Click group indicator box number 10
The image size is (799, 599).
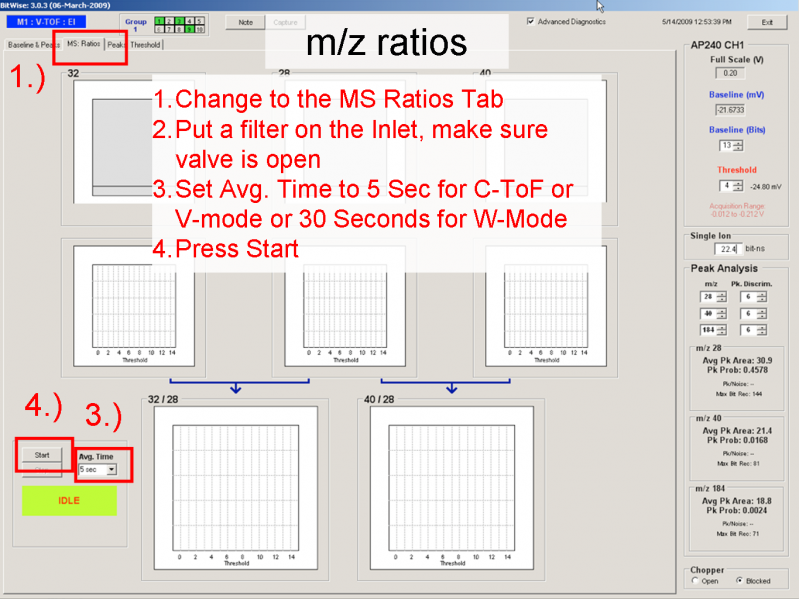pos(200,29)
